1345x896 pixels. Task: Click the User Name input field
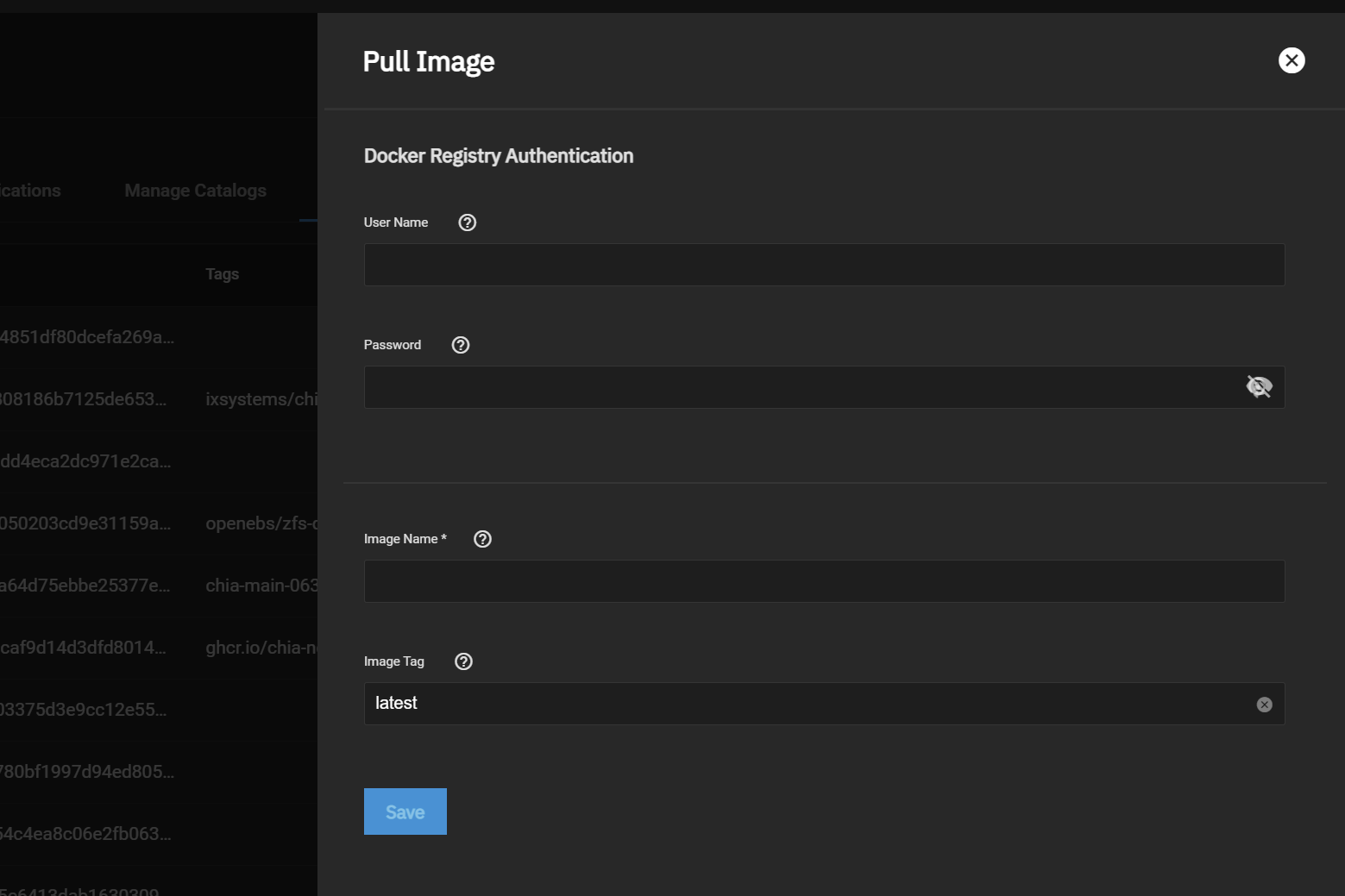pyautogui.click(x=824, y=265)
